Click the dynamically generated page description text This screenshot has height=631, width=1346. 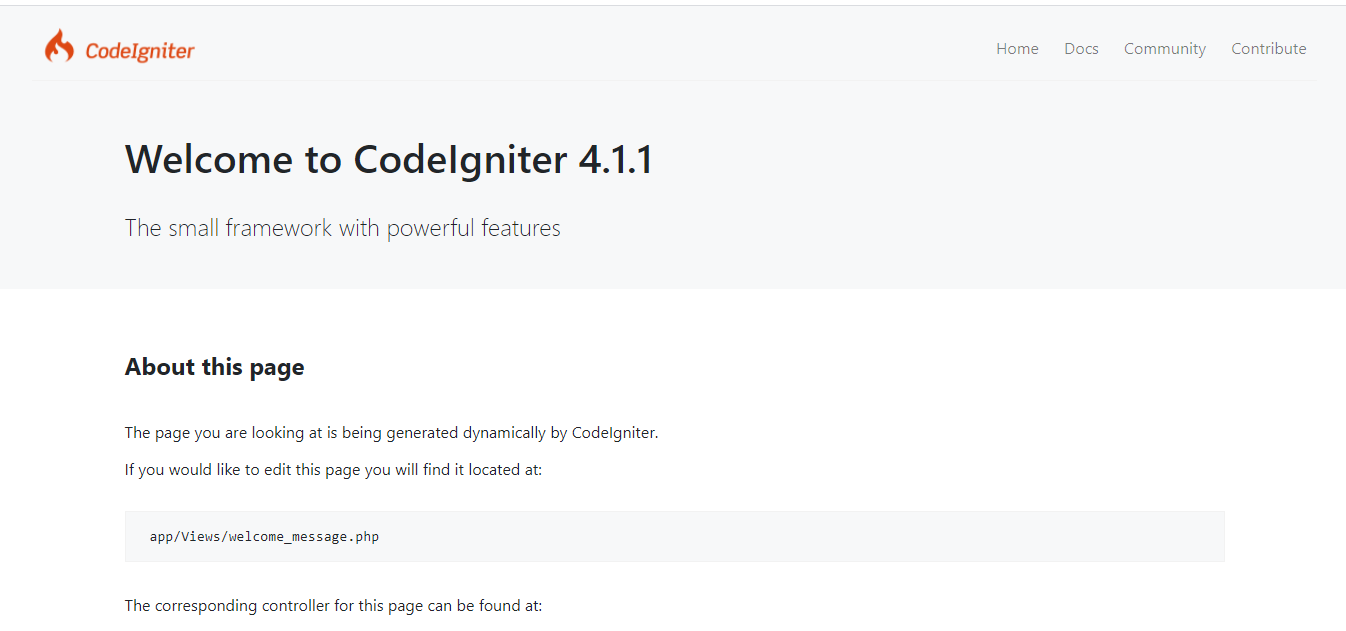coord(390,432)
